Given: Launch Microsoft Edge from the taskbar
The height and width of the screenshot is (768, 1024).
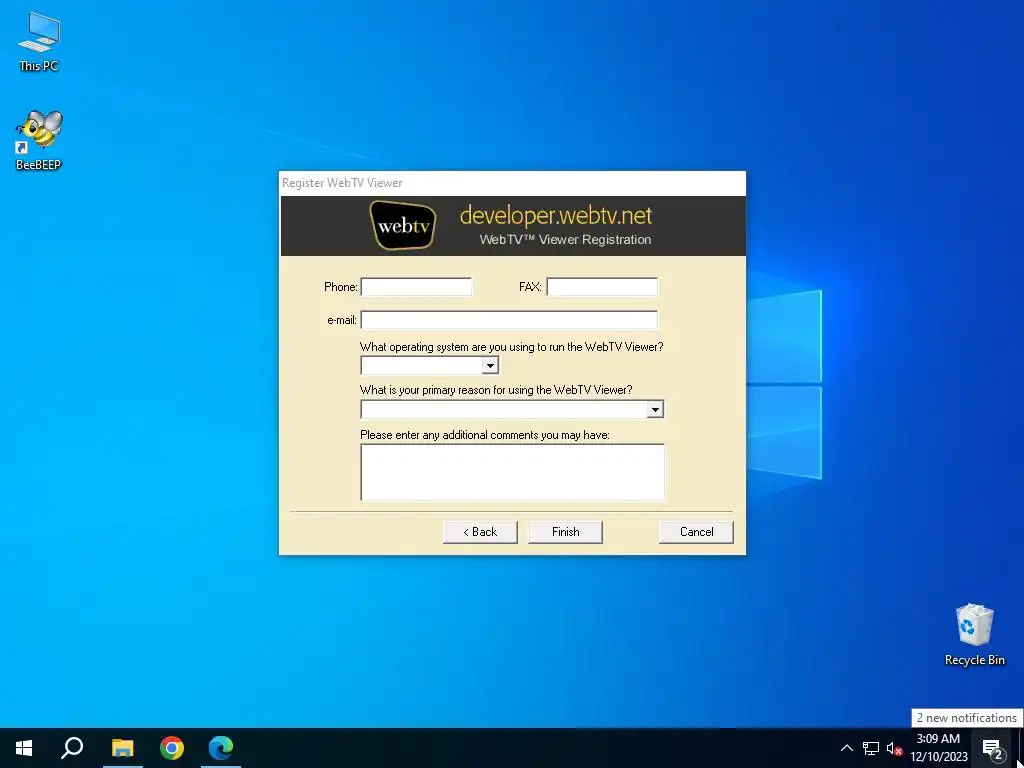Looking at the screenshot, I should coord(221,748).
